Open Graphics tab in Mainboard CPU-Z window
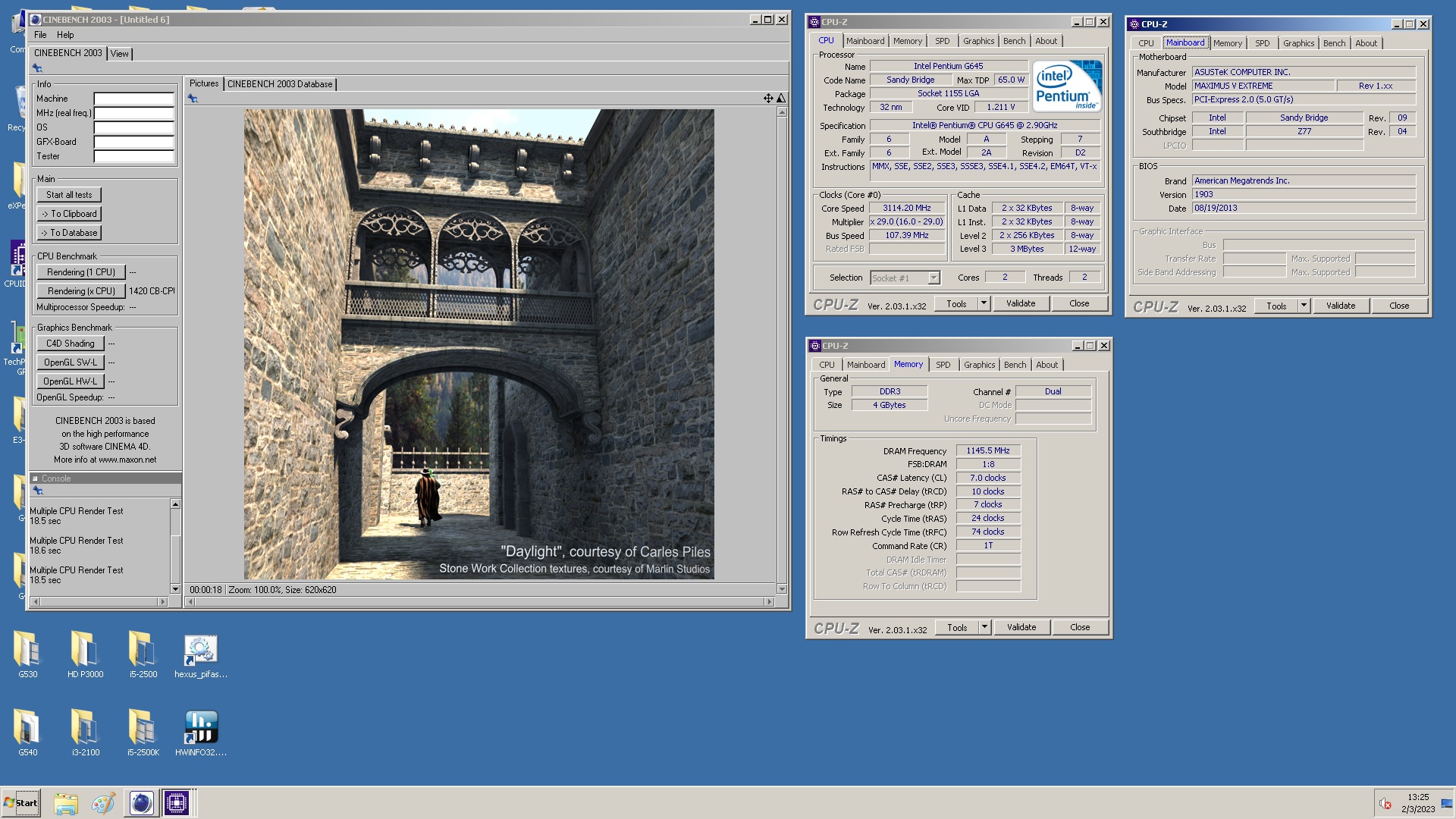The width and height of the screenshot is (1456, 819). [1298, 43]
